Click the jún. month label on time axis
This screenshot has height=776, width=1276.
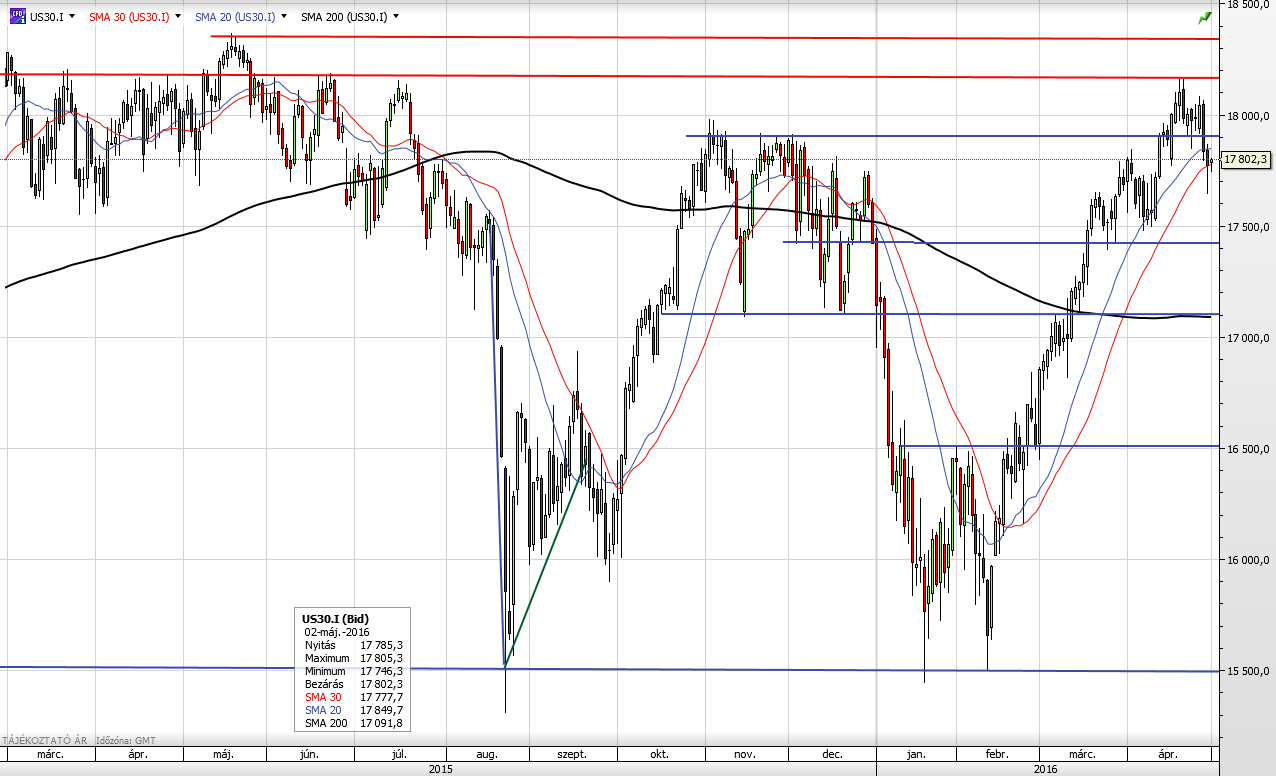tap(310, 755)
